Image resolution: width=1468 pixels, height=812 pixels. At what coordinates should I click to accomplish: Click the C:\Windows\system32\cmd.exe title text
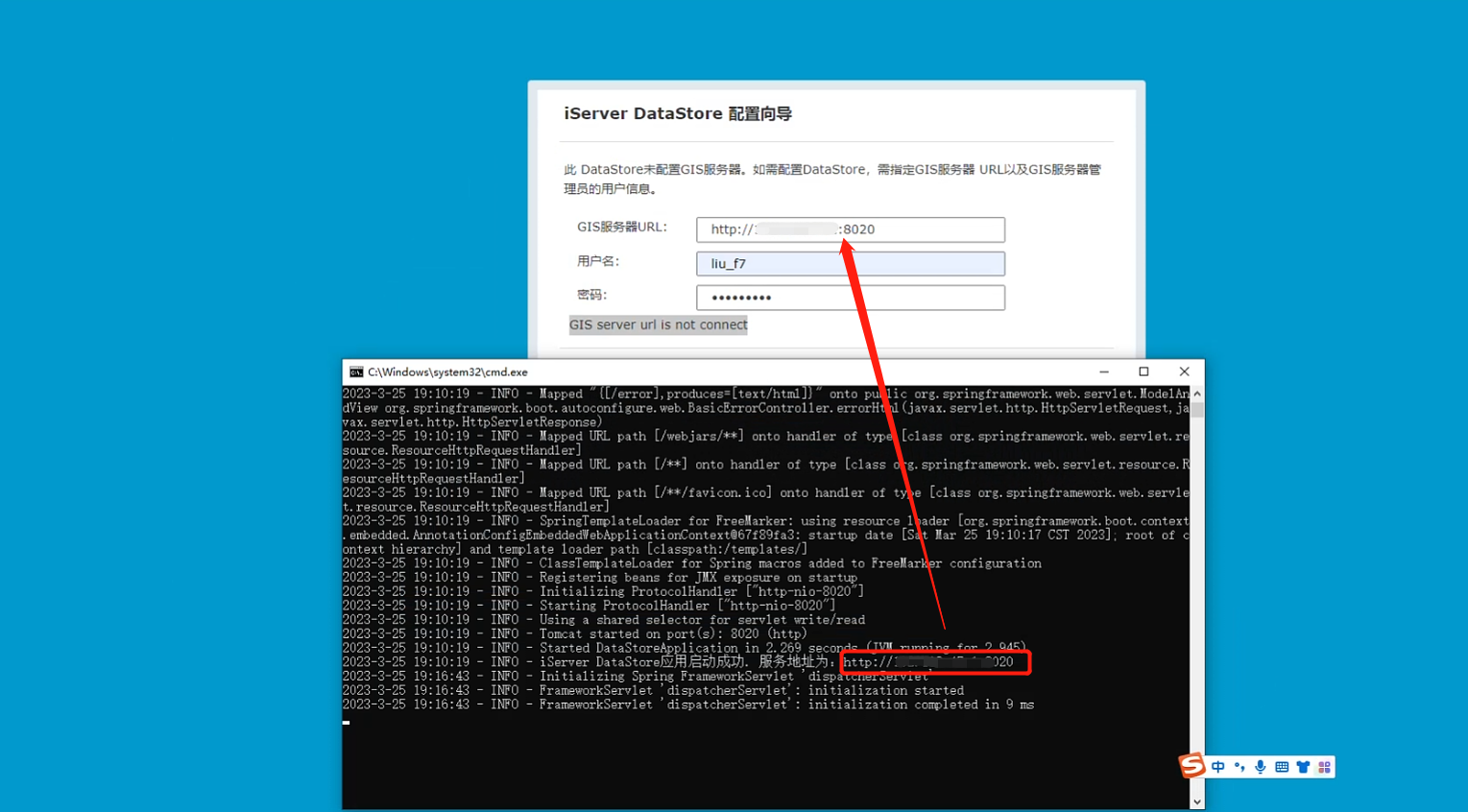[447, 372]
